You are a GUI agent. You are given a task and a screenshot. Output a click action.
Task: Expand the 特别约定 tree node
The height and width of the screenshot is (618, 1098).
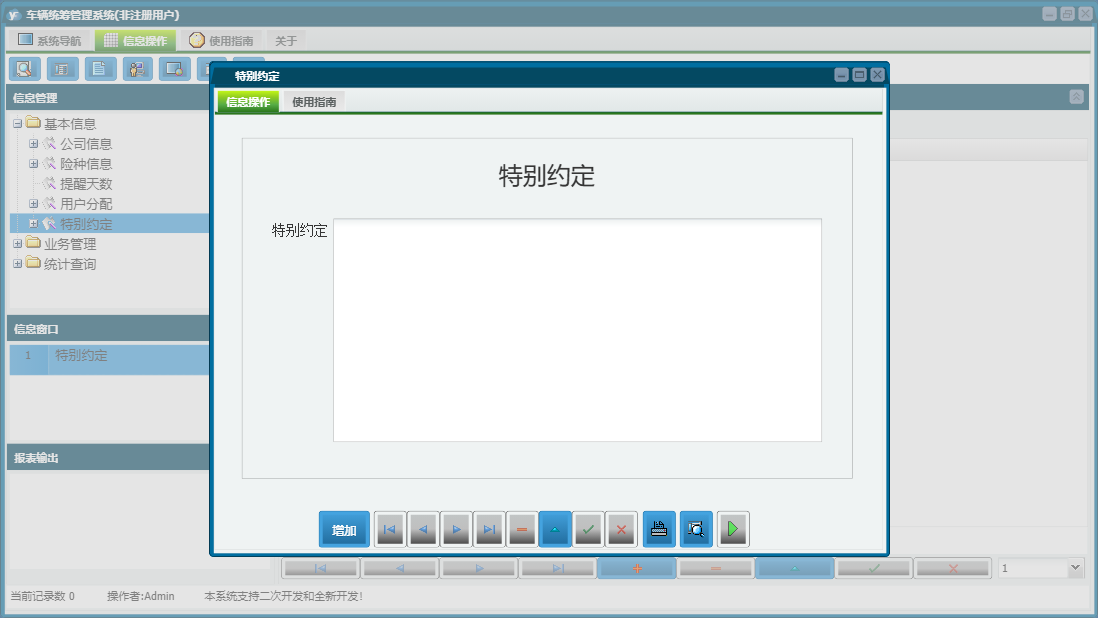pyautogui.click(x=33, y=224)
